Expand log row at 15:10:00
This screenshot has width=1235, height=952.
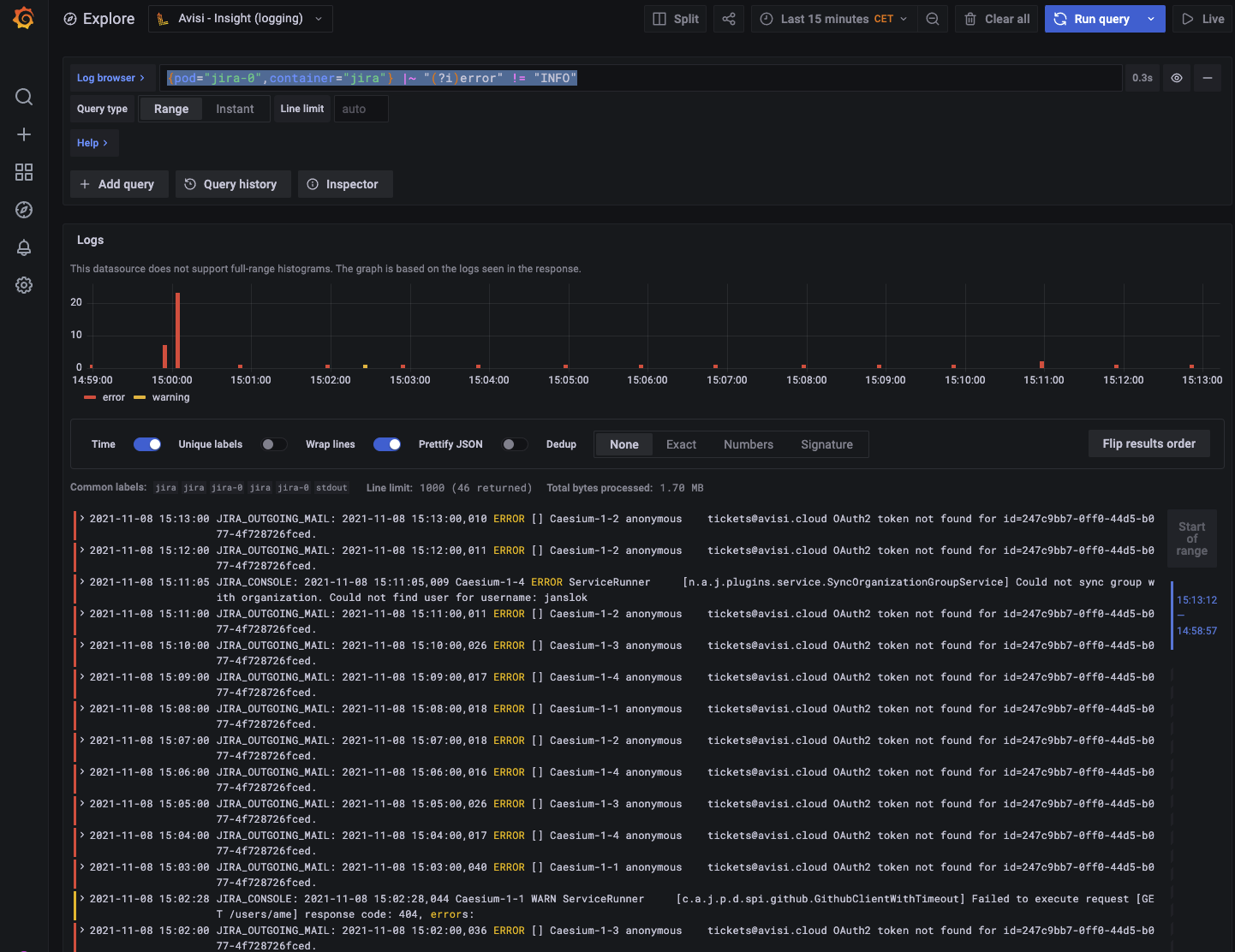pyautogui.click(x=82, y=645)
